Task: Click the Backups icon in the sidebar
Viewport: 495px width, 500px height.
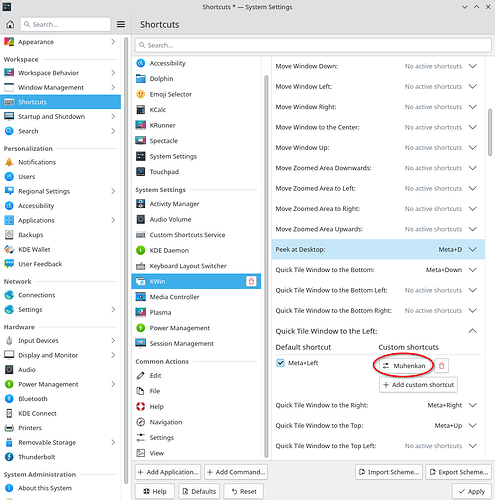Action: (x=9, y=235)
